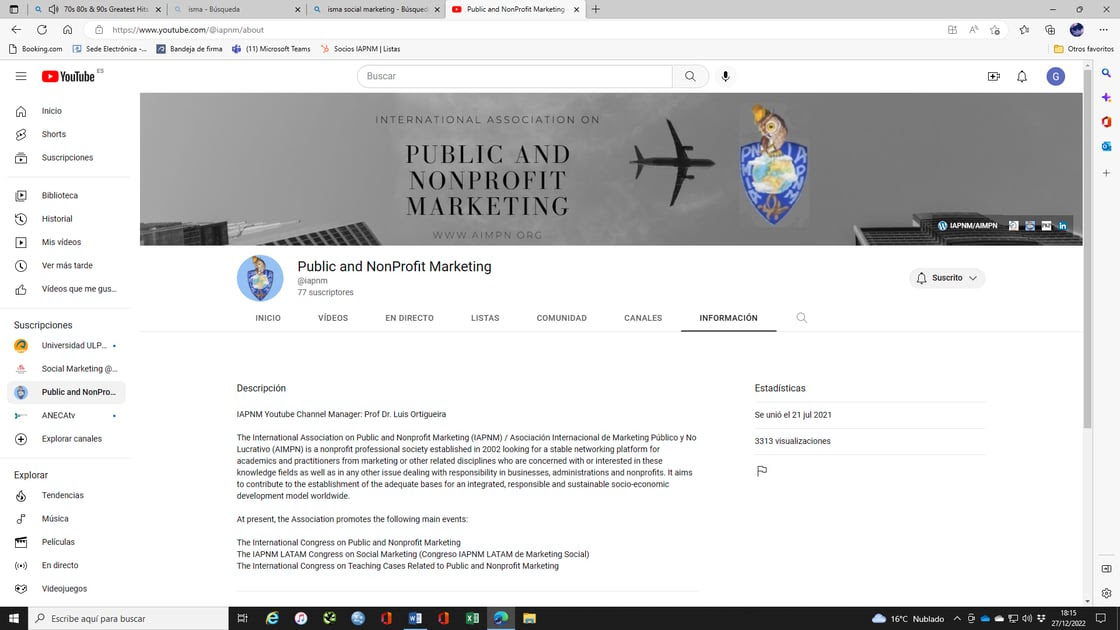Screen dimensions: 1120x630
Task: Open Booking.com bookmark
Action: [35, 49]
